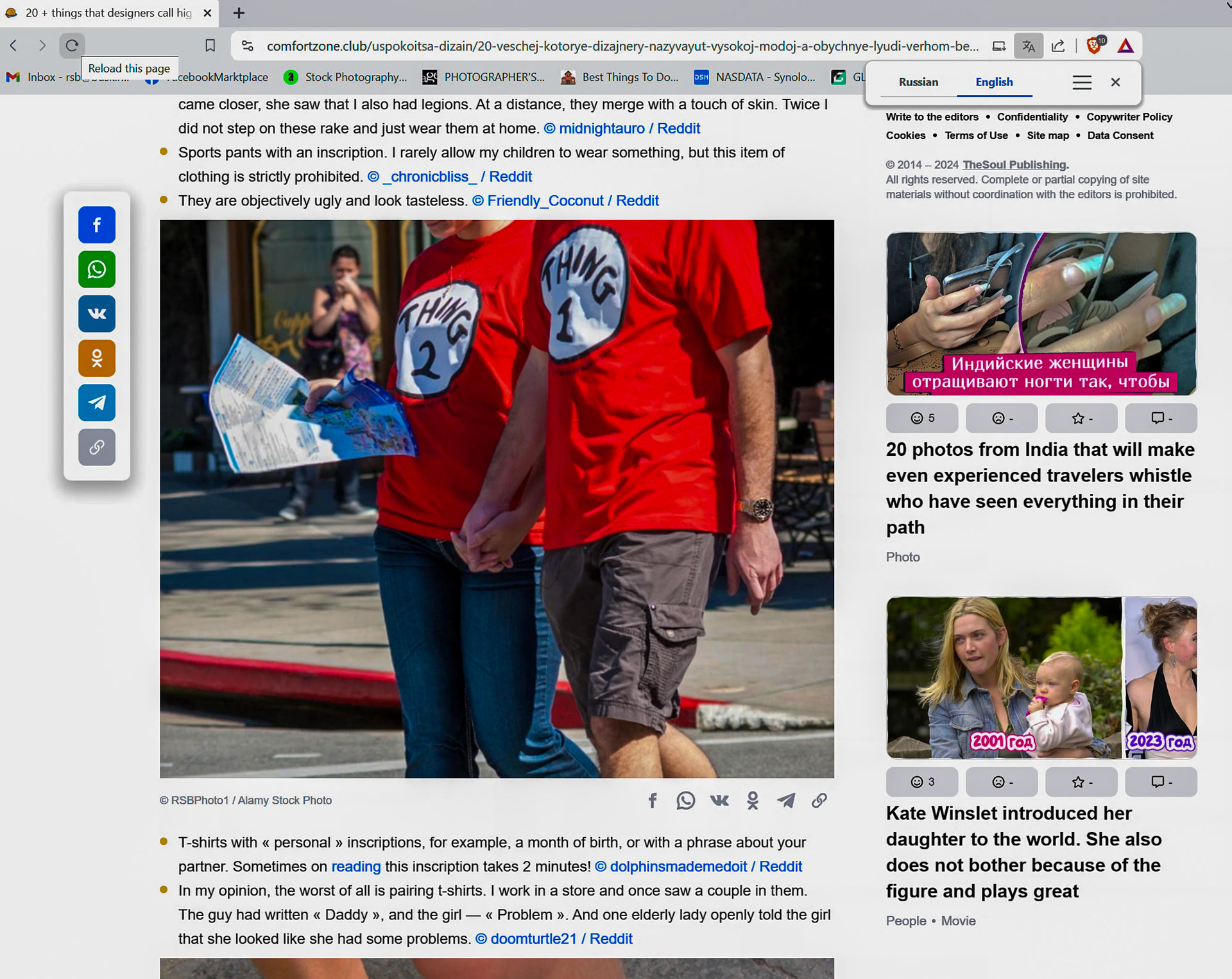The width and height of the screenshot is (1232, 979).
Task: Open TheSoul Publishing link
Action: pyautogui.click(x=1014, y=165)
